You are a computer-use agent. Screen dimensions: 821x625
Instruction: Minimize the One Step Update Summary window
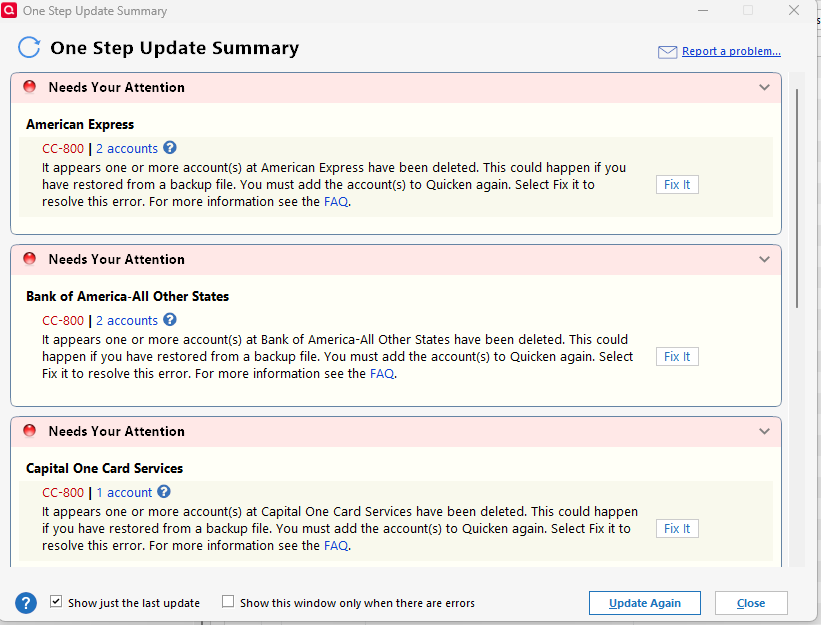703,10
